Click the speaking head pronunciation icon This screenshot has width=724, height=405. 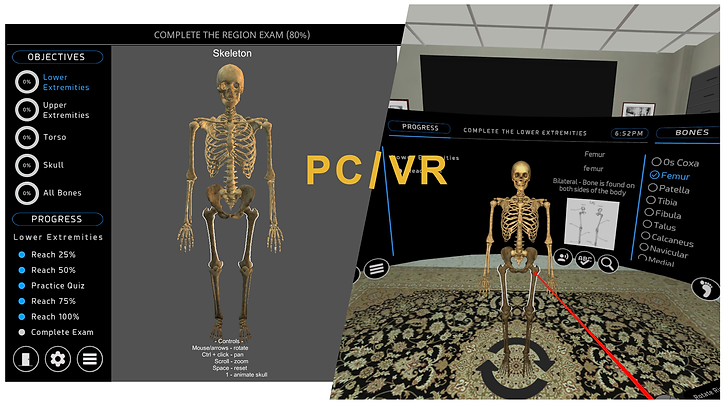click(x=563, y=258)
